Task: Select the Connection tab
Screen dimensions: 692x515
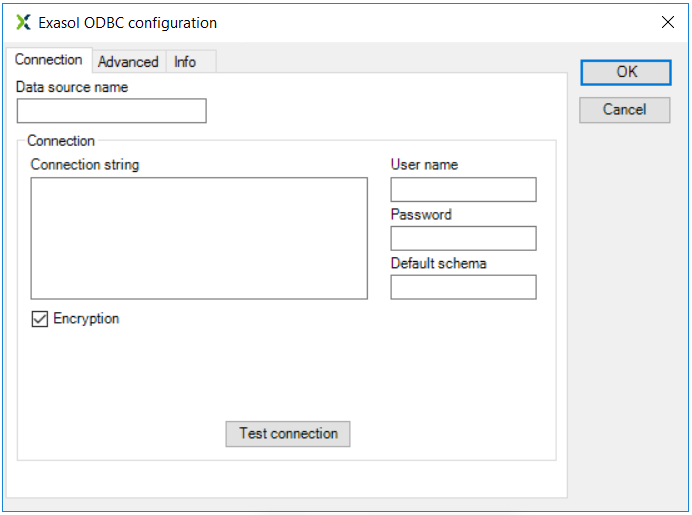Action: 49,60
